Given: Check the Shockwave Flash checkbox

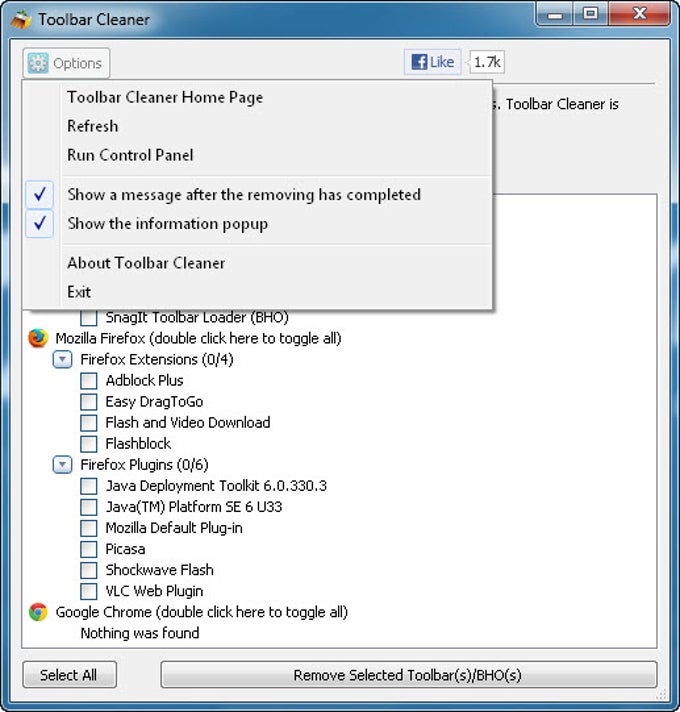Looking at the screenshot, I should 89,570.
